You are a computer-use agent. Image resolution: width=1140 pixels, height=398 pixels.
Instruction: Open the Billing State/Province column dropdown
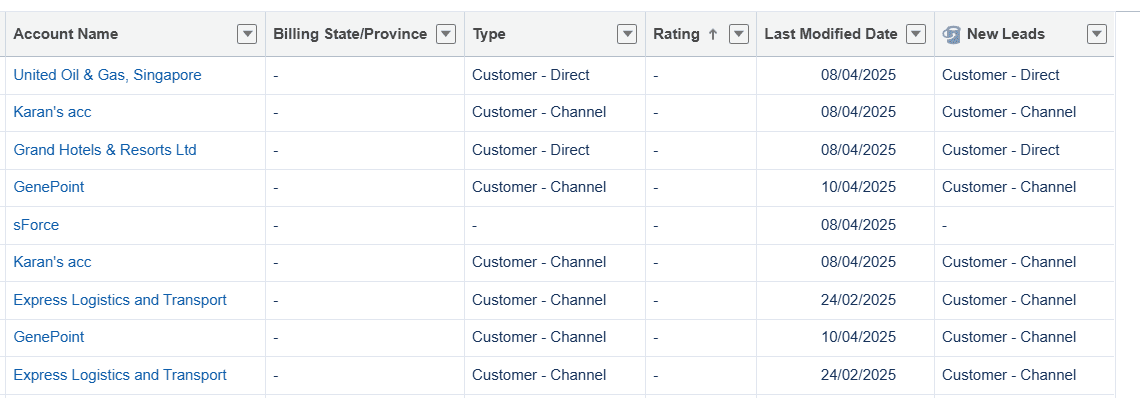click(446, 34)
